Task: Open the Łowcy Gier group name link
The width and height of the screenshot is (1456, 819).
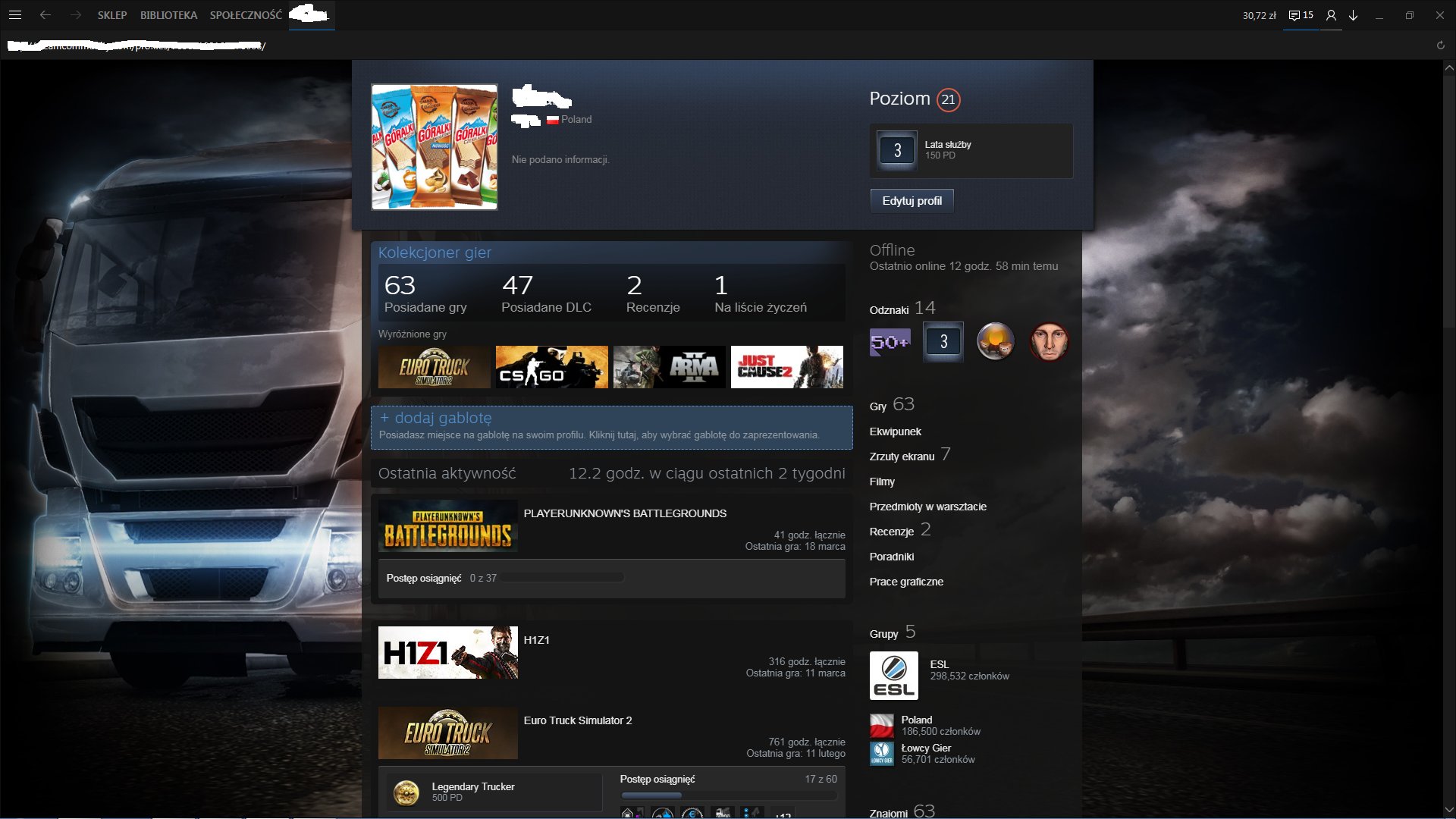Action: (x=926, y=748)
